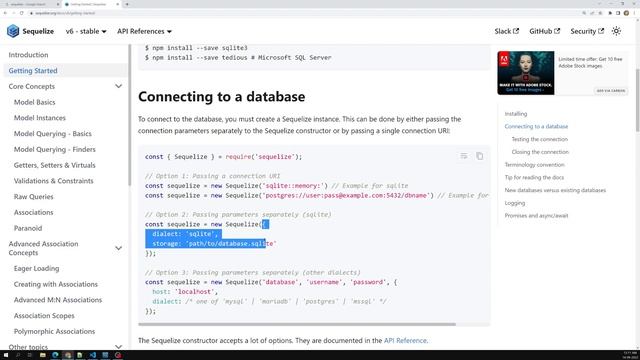Open Windows taskbar search

coord(18,355)
